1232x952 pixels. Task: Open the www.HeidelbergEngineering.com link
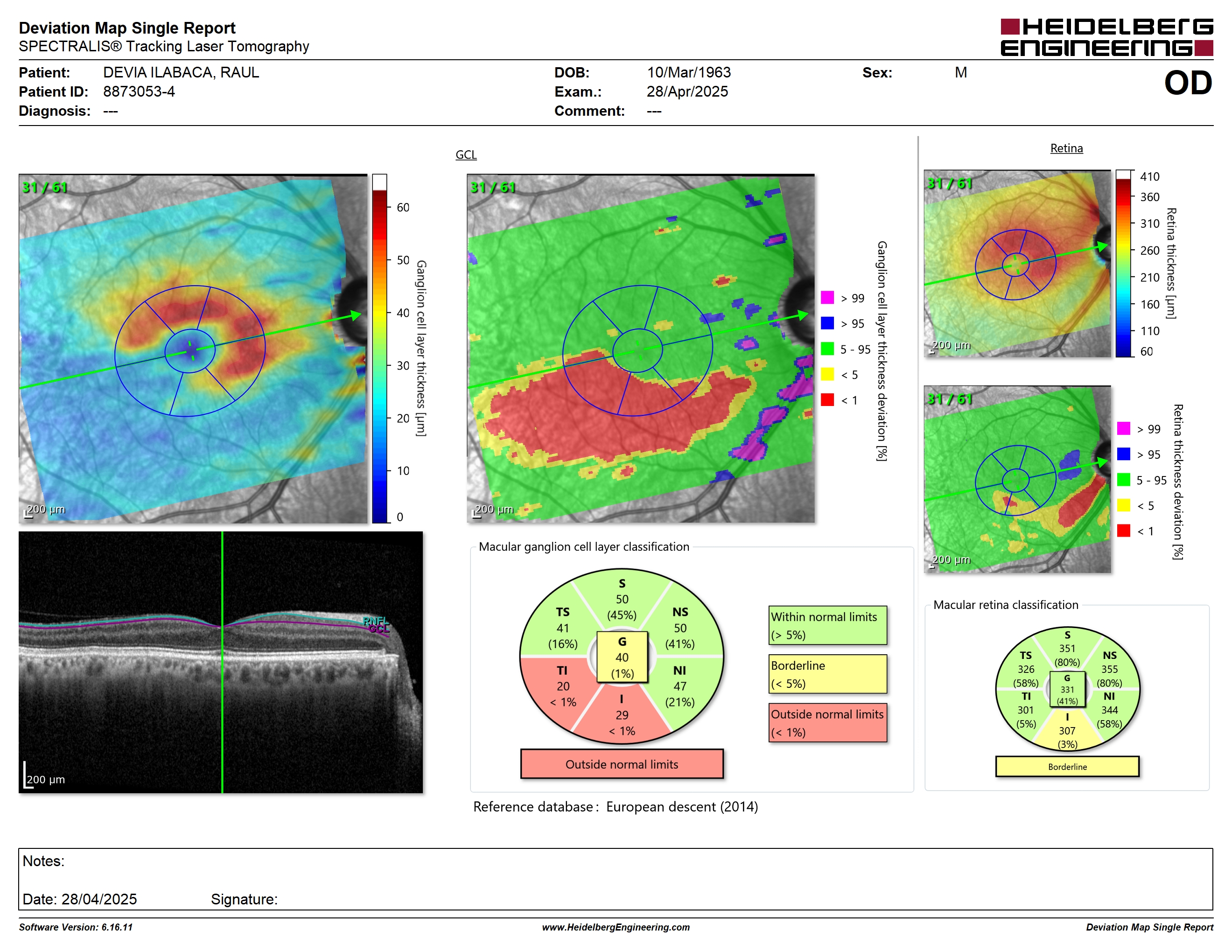pyautogui.click(x=616, y=927)
